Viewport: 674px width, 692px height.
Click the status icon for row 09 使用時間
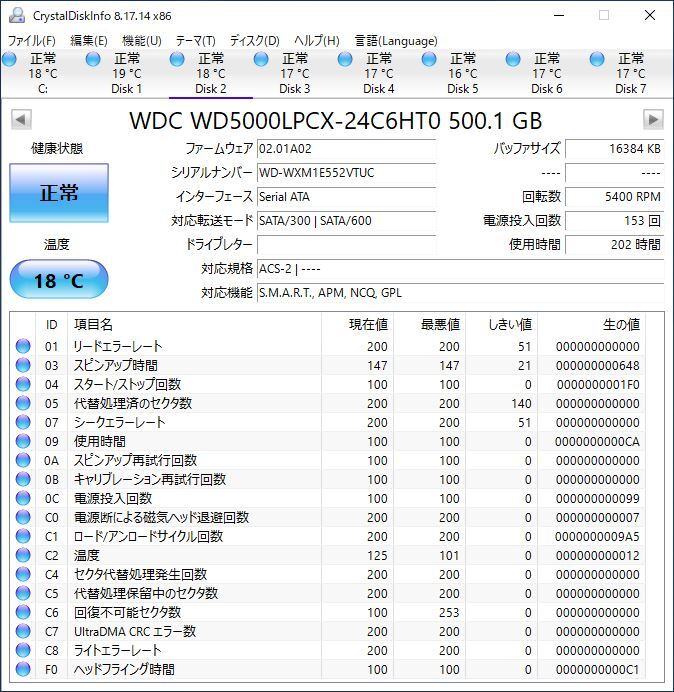tap(23, 441)
